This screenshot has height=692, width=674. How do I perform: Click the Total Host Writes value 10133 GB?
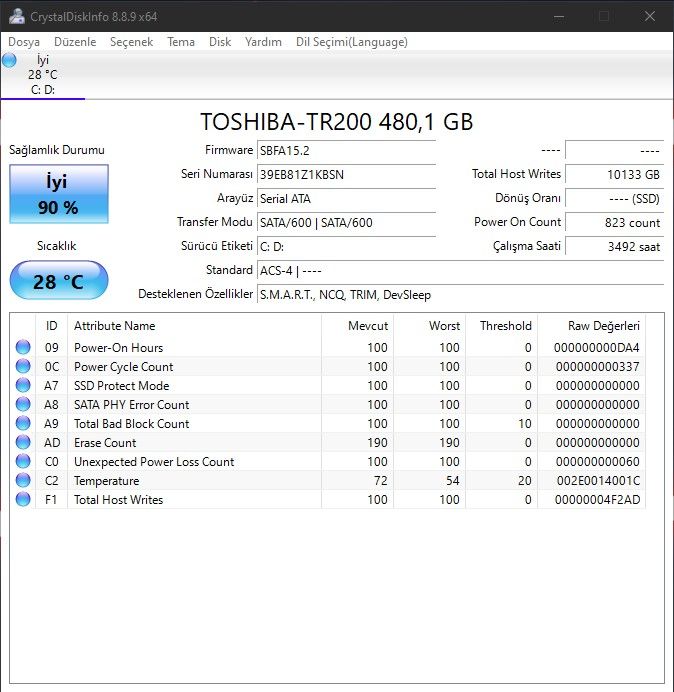tap(614, 174)
